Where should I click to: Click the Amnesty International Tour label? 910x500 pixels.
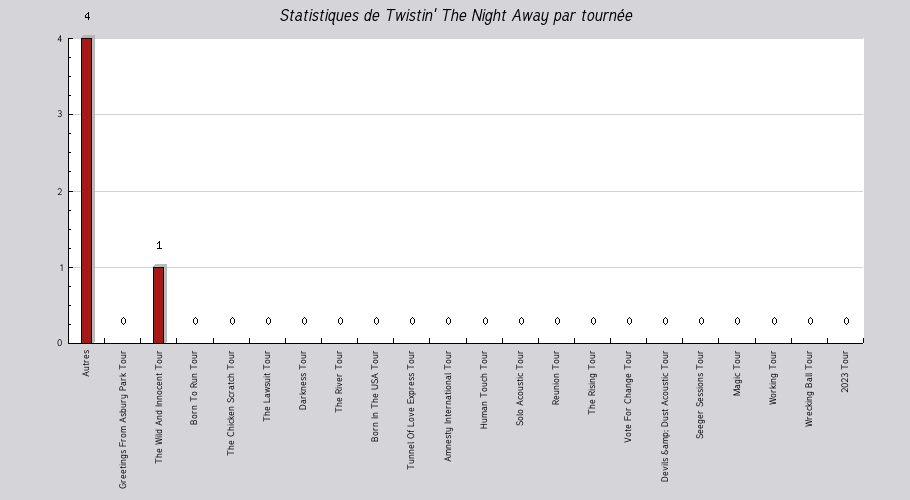tap(447, 406)
